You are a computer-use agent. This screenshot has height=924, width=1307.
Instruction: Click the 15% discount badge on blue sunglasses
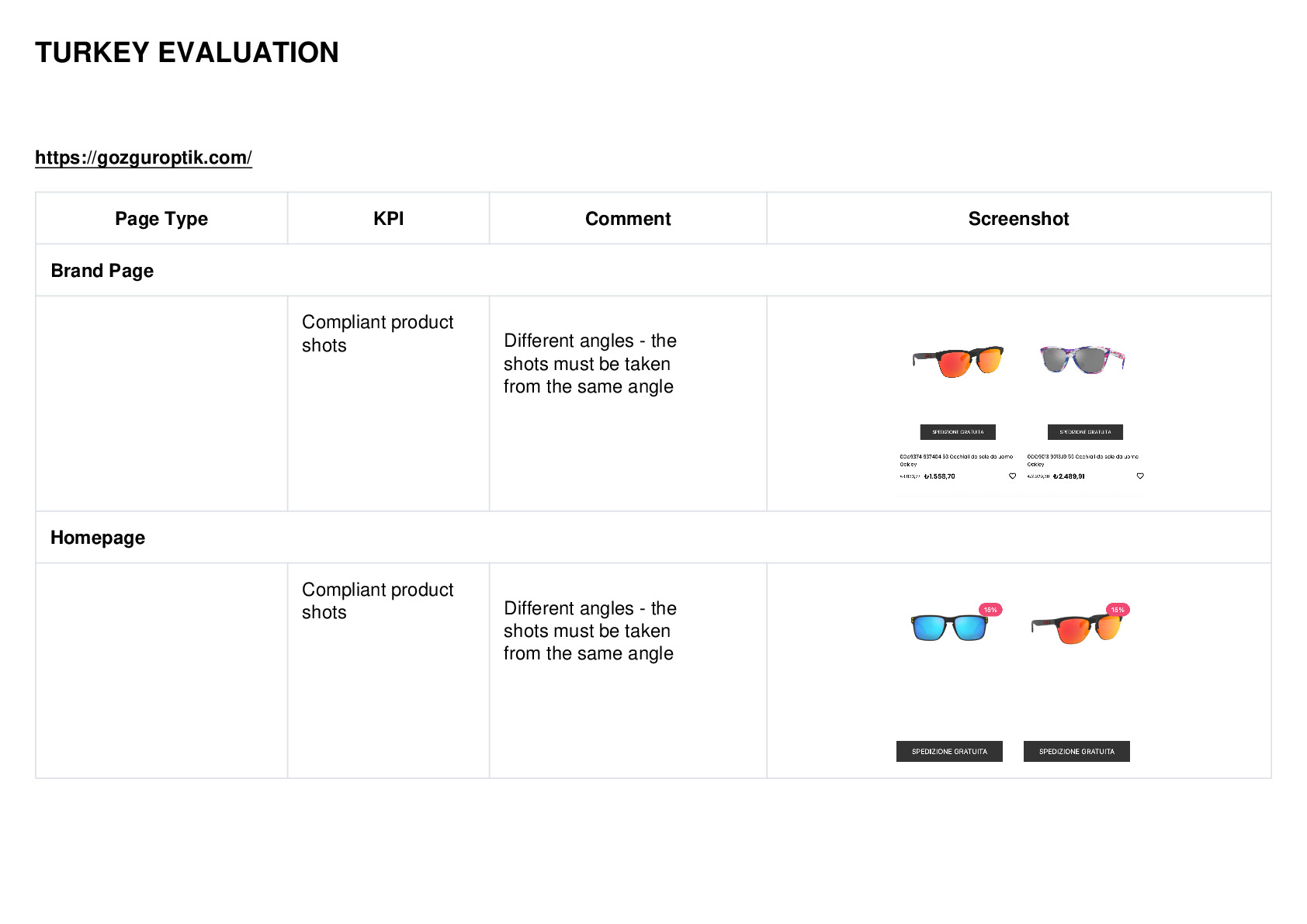pos(990,610)
